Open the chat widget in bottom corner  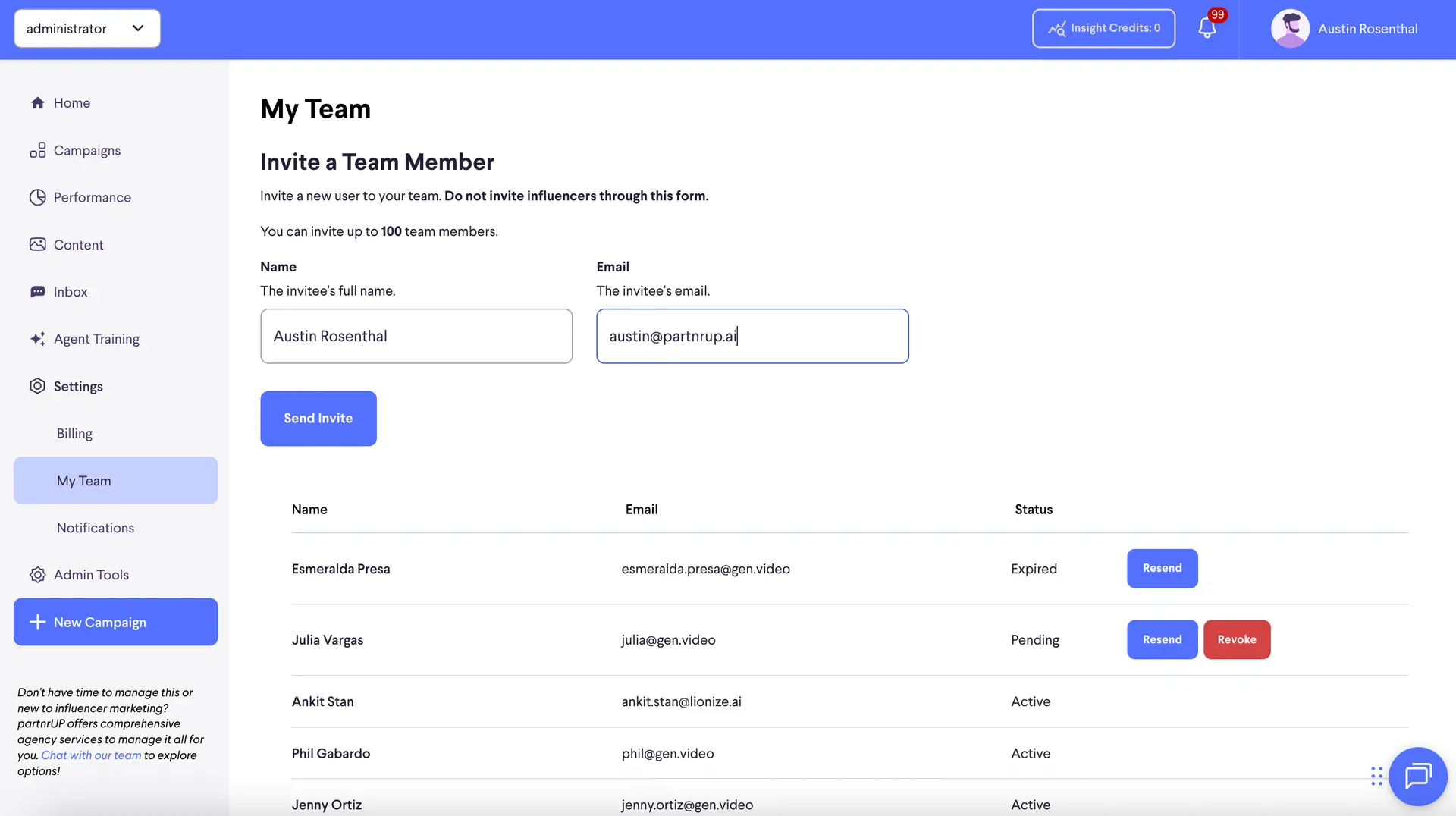tap(1417, 776)
